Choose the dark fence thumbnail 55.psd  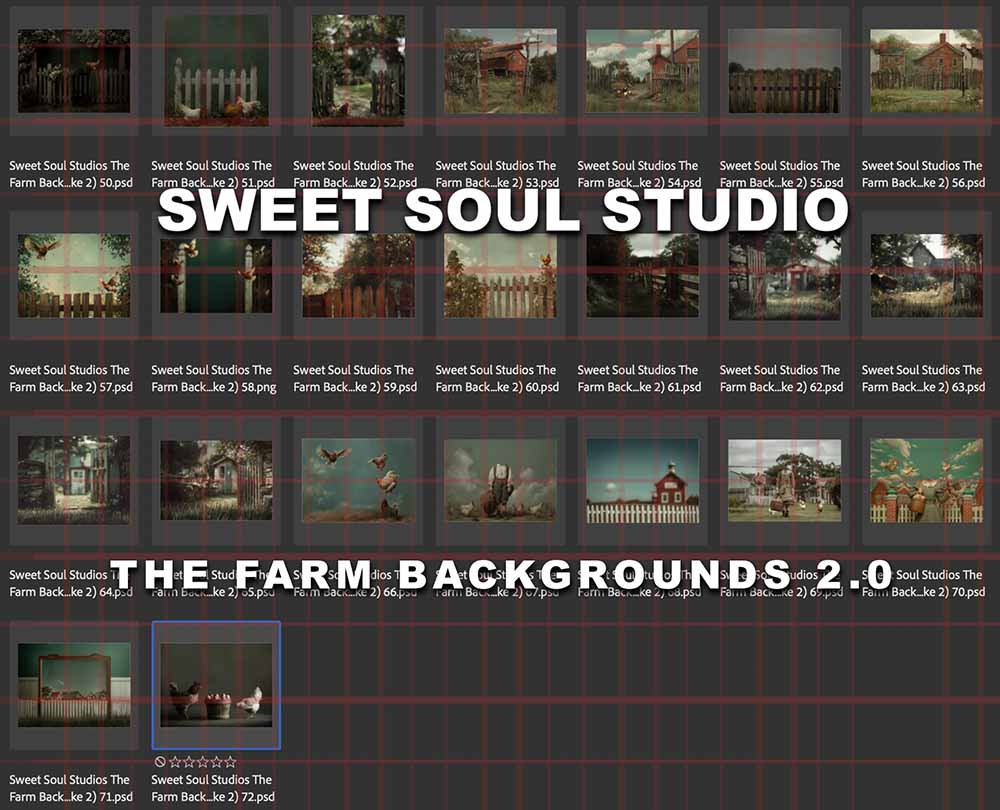784,71
